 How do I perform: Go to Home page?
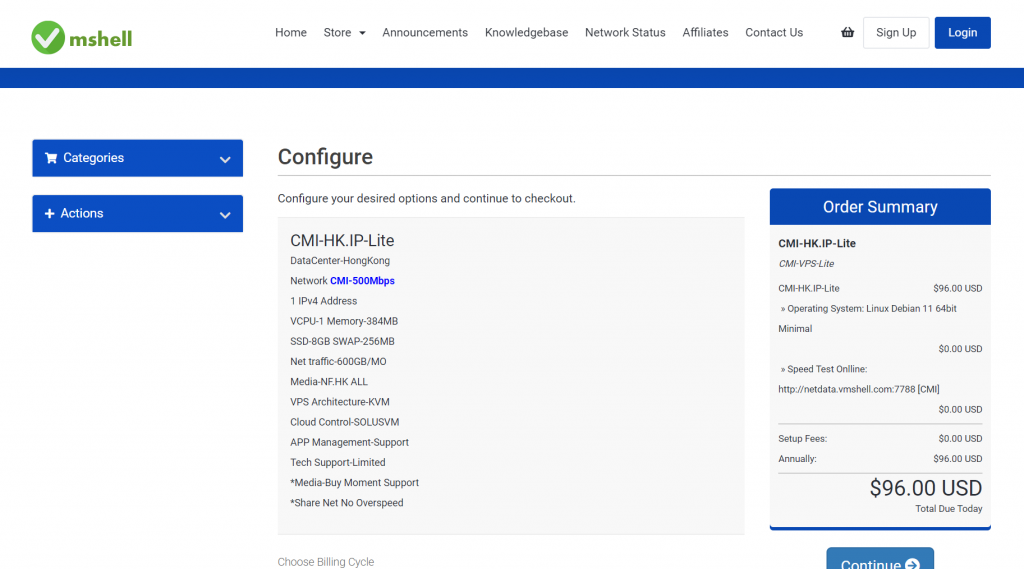291,33
